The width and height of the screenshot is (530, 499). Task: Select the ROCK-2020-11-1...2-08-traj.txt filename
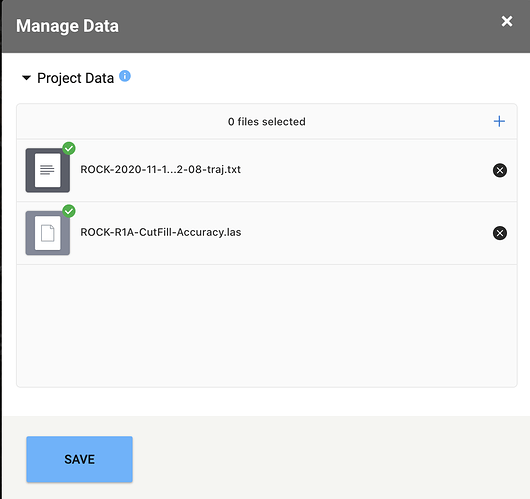point(160,169)
